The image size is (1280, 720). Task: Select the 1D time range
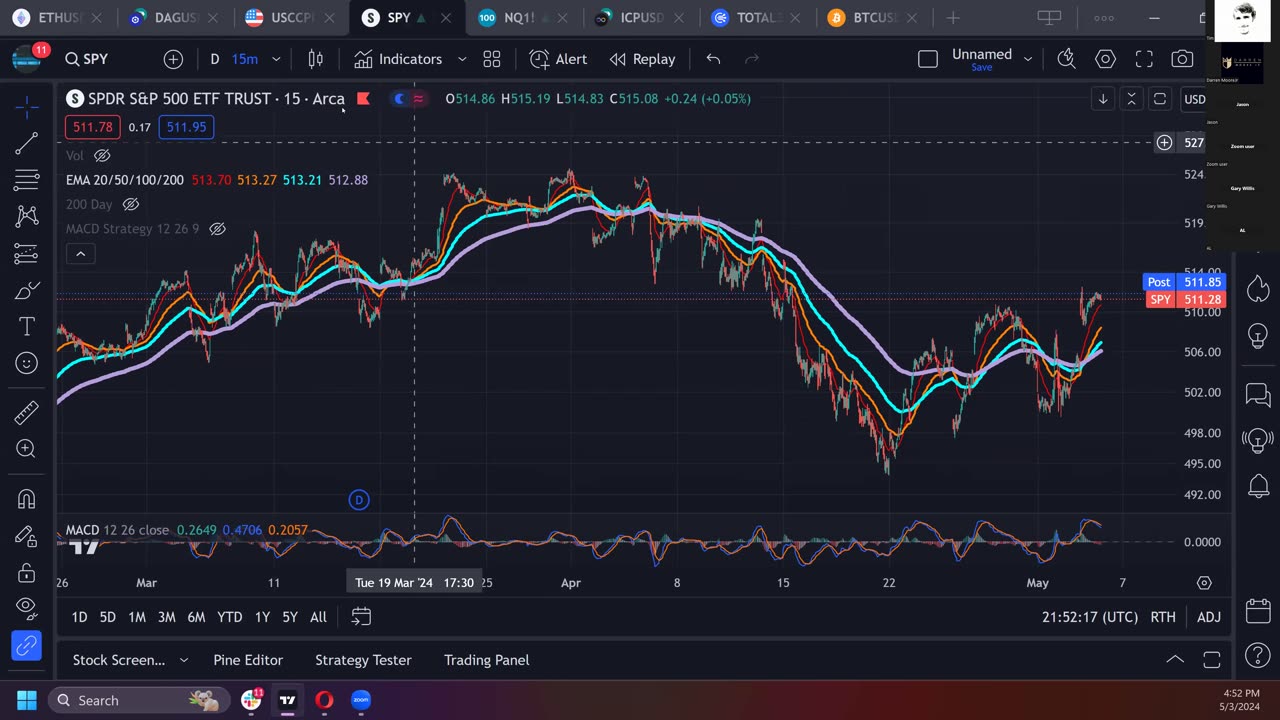pyautogui.click(x=79, y=617)
